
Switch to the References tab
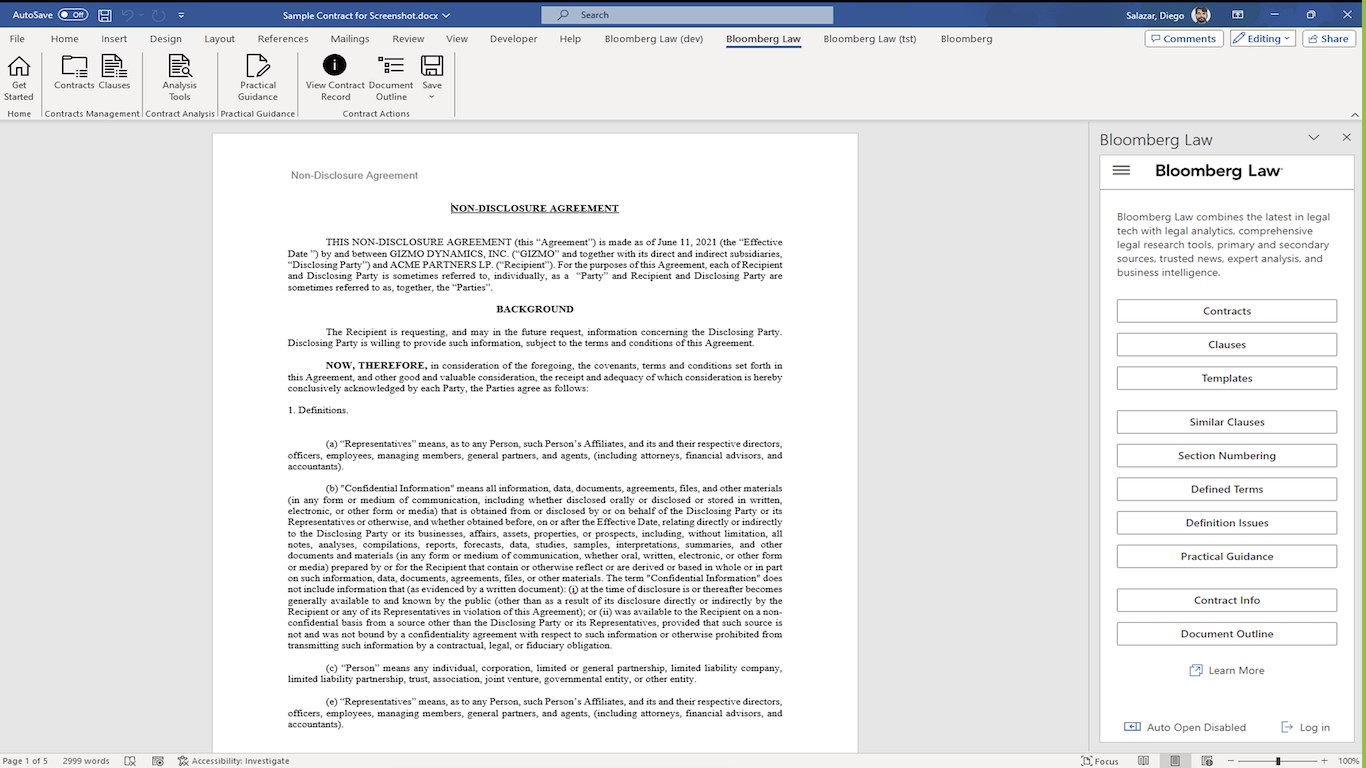pos(283,39)
